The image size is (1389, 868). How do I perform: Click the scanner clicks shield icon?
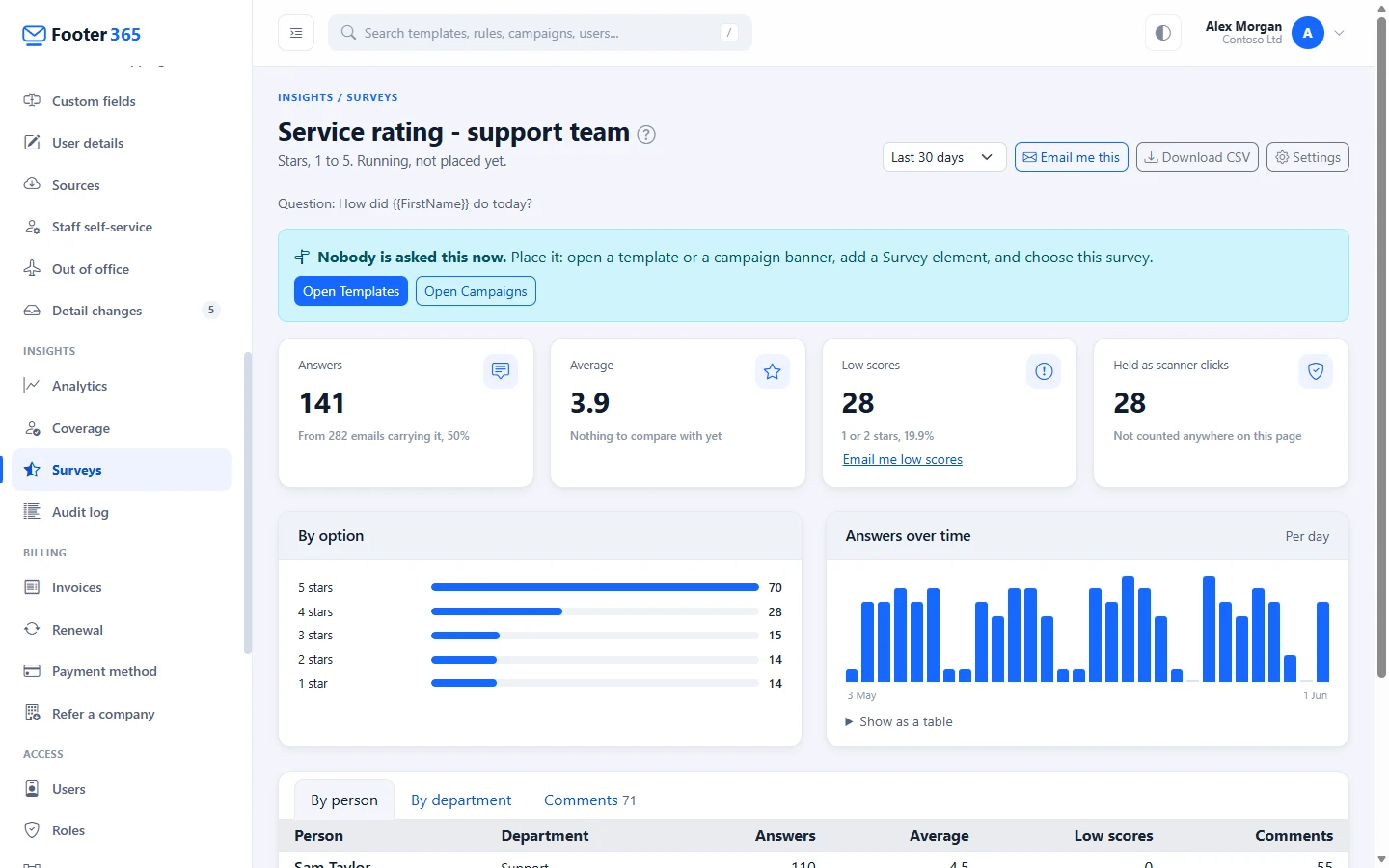pos(1316,371)
